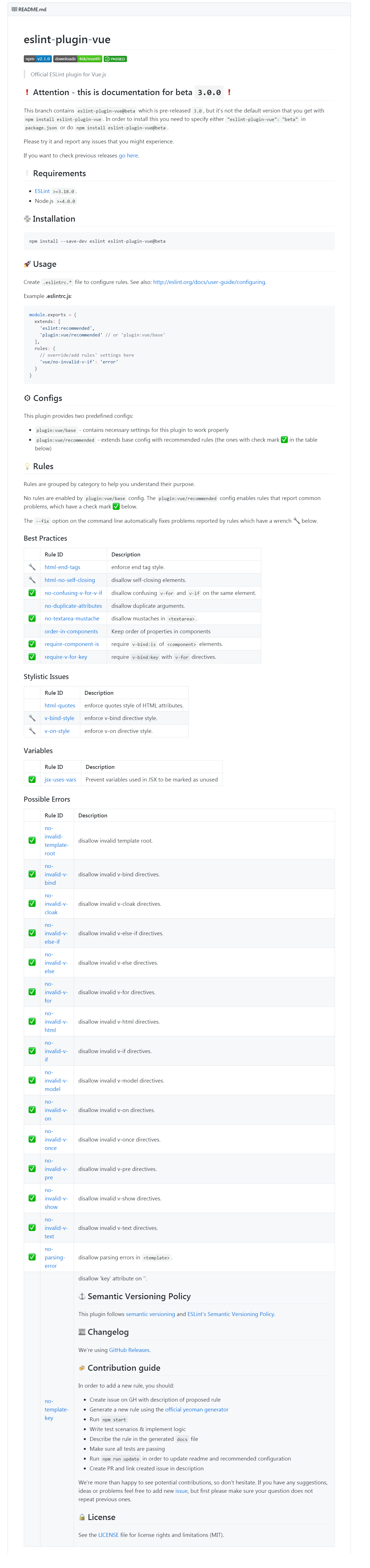Open the no-textarea-mustache rule link
This screenshot has height=1568, width=370.
point(72,619)
